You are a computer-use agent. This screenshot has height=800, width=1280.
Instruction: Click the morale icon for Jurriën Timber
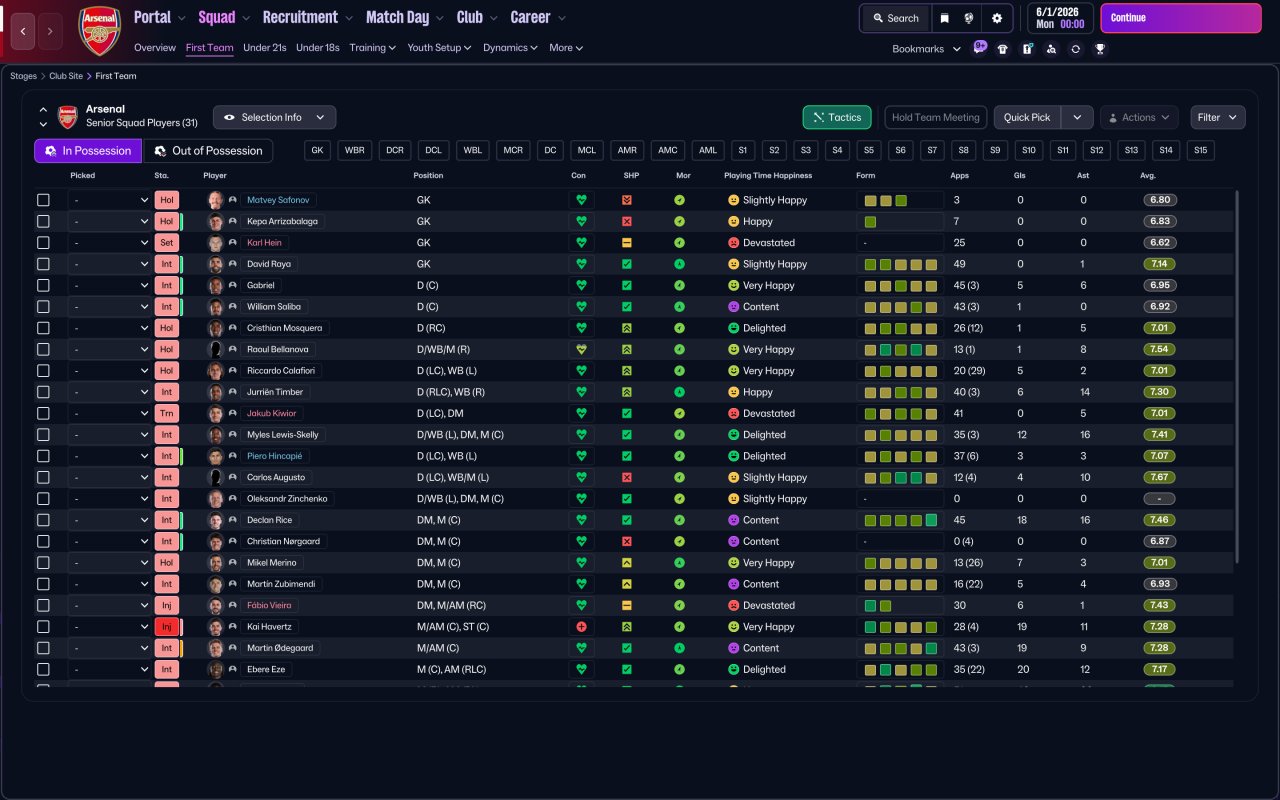pos(679,392)
